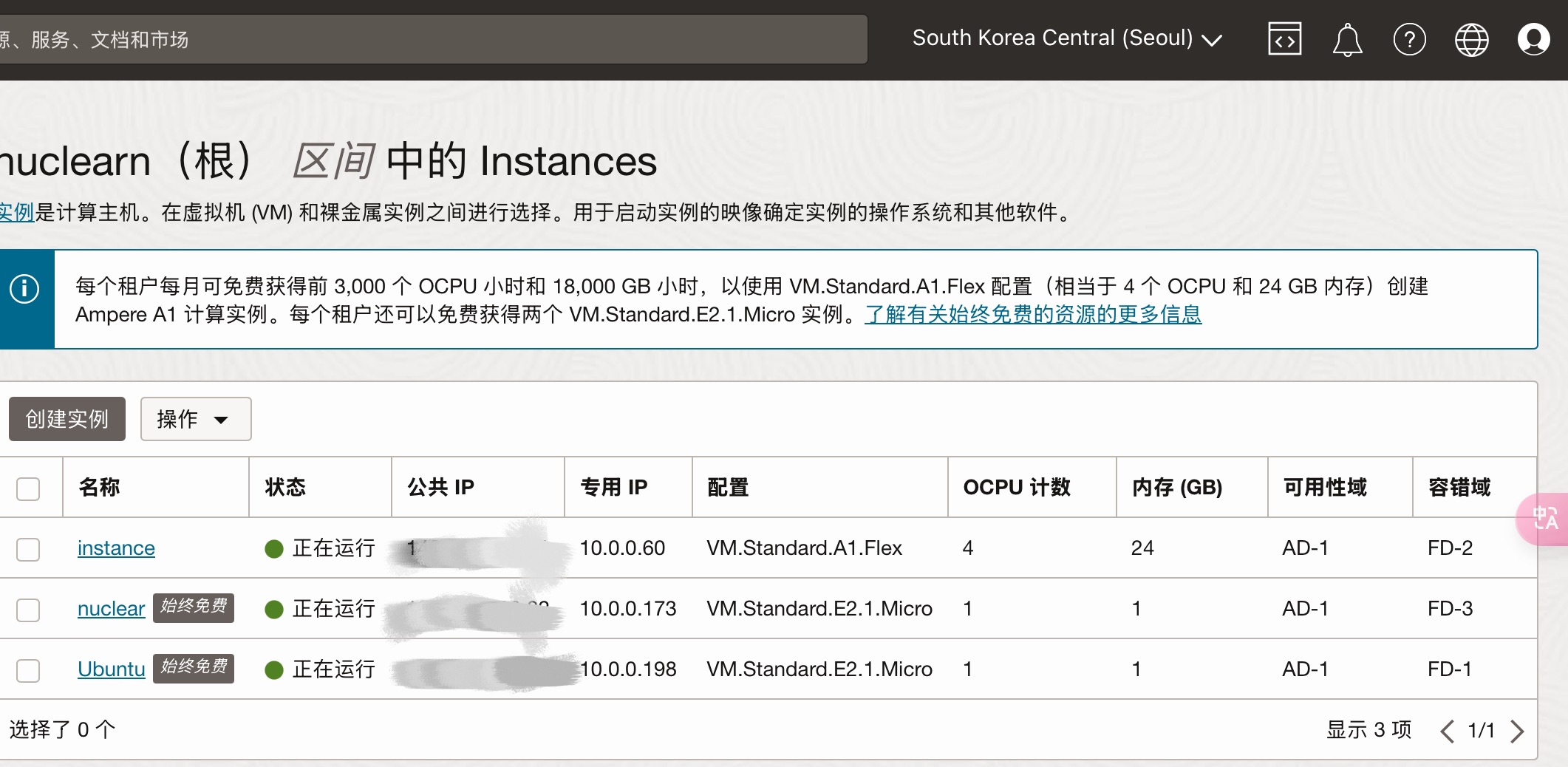Open the user profile avatar icon
The image size is (1568, 767).
[x=1533, y=39]
